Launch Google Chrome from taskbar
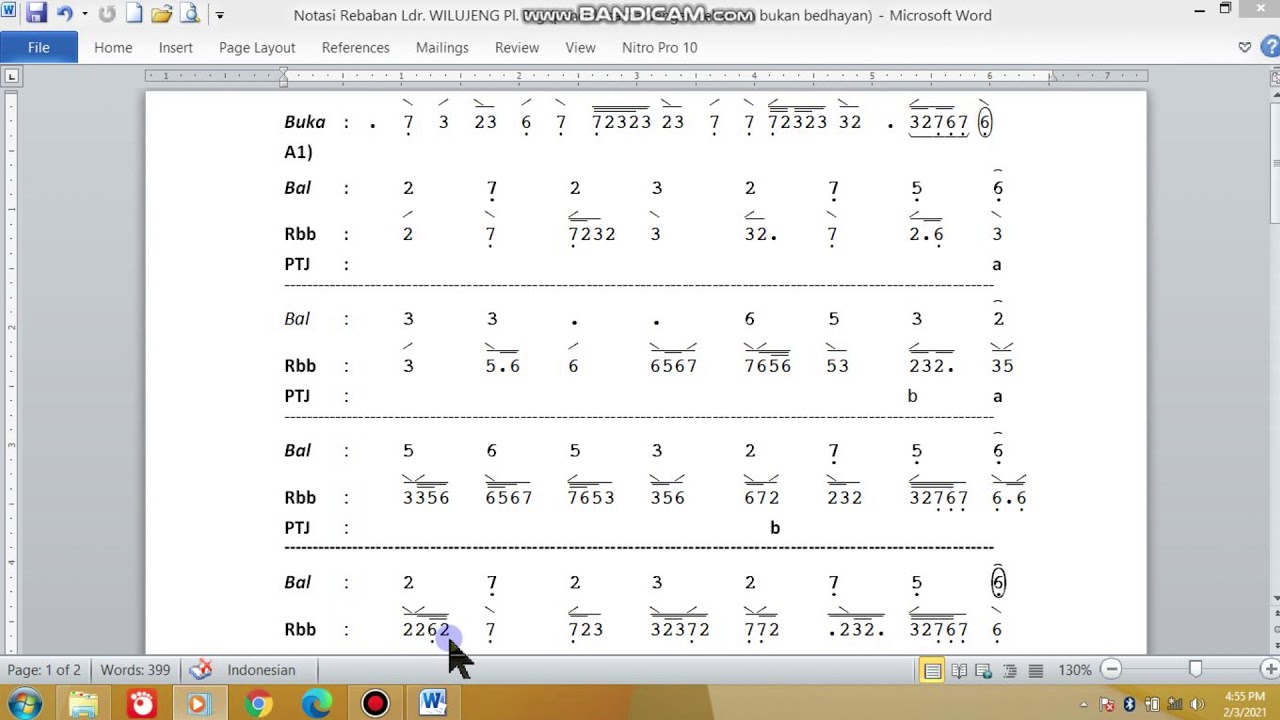The image size is (1280, 720). click(x=258, y=704)
